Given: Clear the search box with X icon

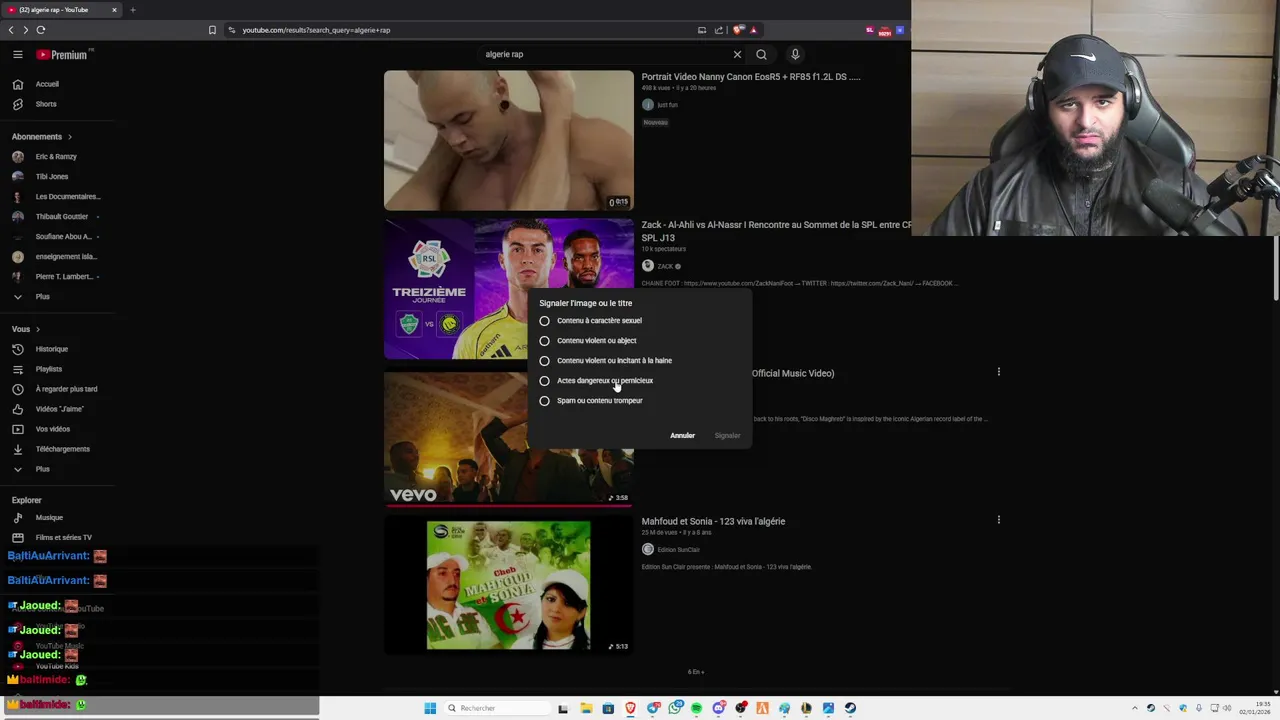Looking at the screenshot, I should 737,54.
